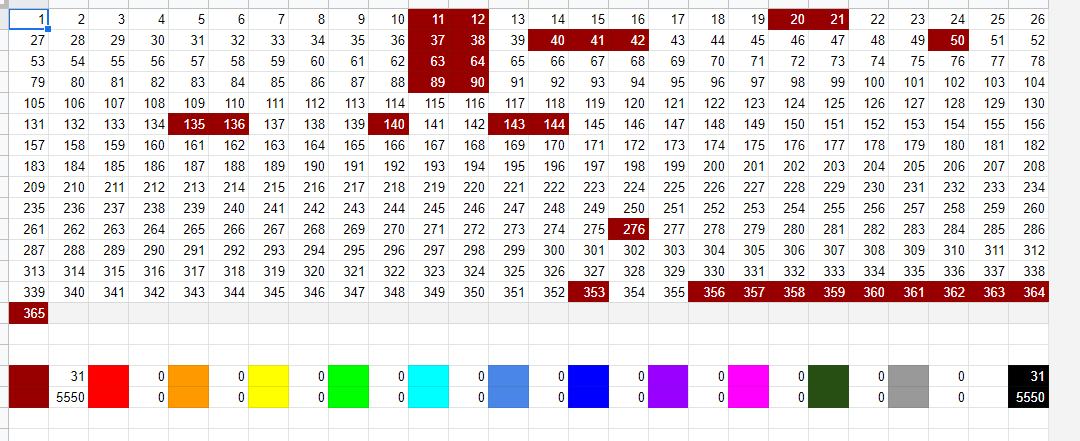
Task: Click the highlighted cell 12
Action: click(x=468, y=19)
